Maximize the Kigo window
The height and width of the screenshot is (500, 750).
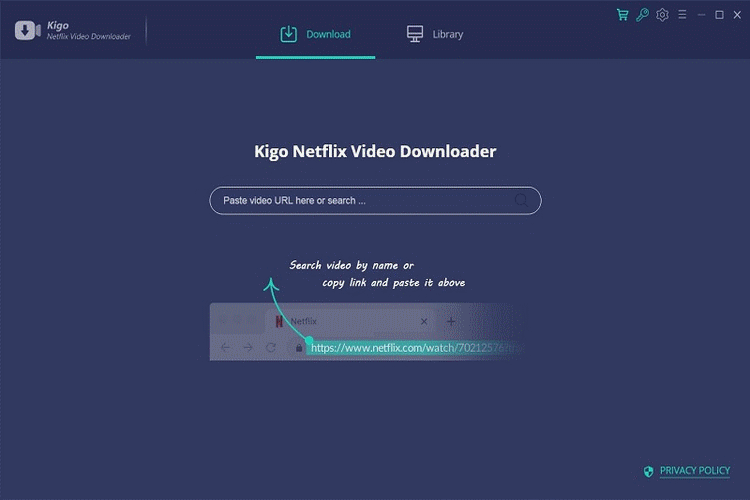(719, 15)
